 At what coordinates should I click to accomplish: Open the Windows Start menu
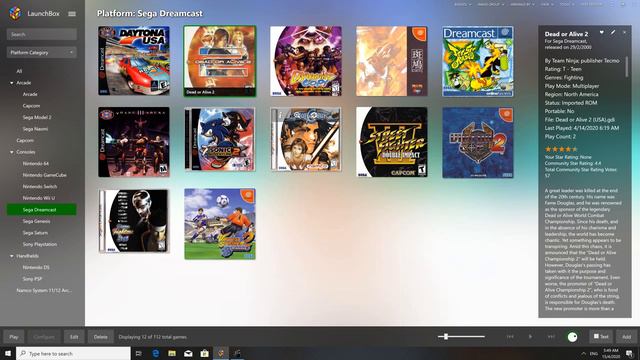coord(8,353)
